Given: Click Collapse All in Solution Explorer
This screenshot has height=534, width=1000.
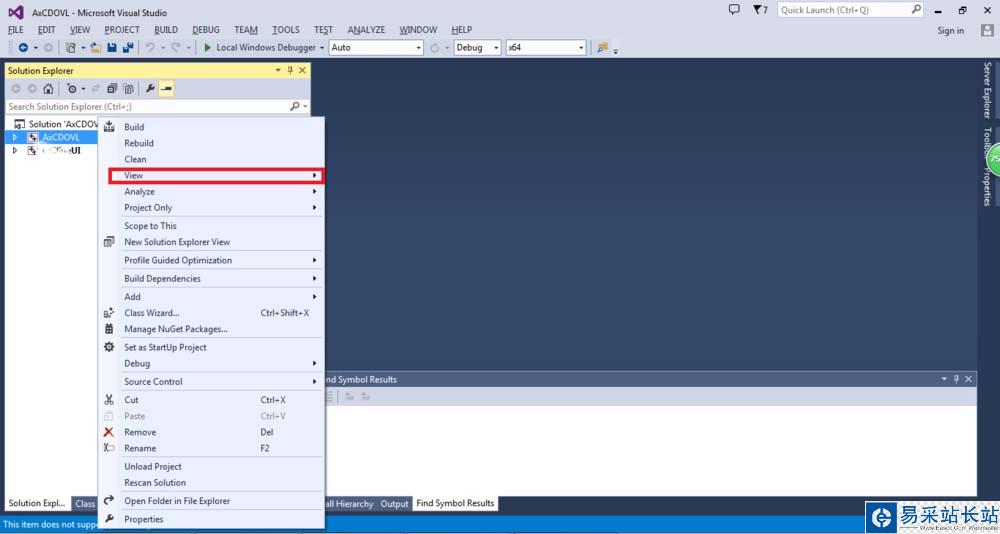Looking at the screenshot, I should click(112, 89).
